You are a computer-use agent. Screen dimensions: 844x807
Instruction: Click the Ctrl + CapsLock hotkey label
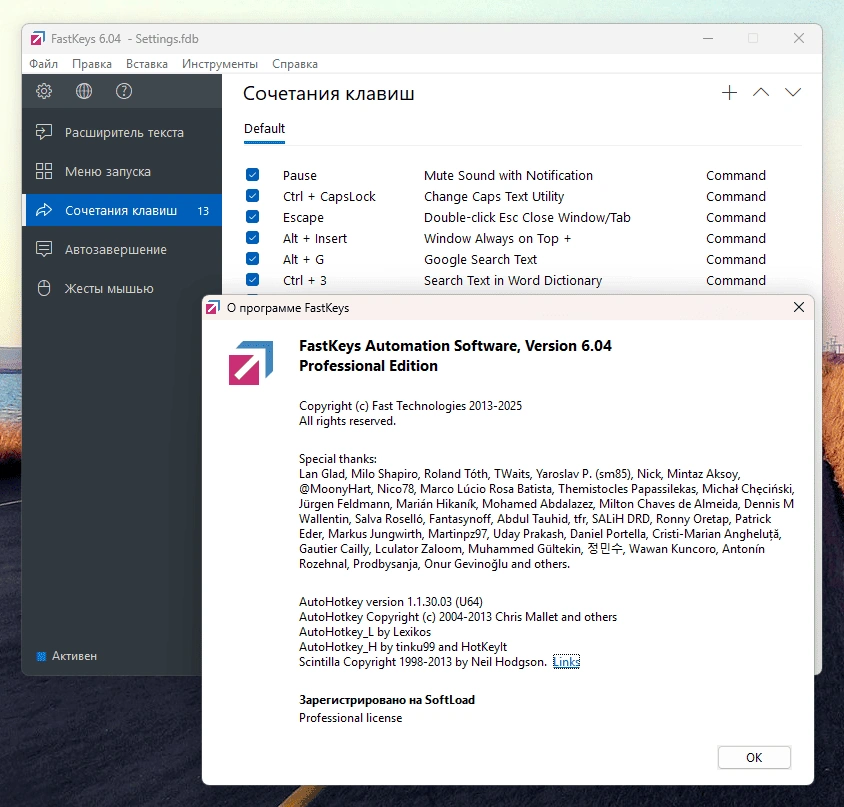coord(329,197)
